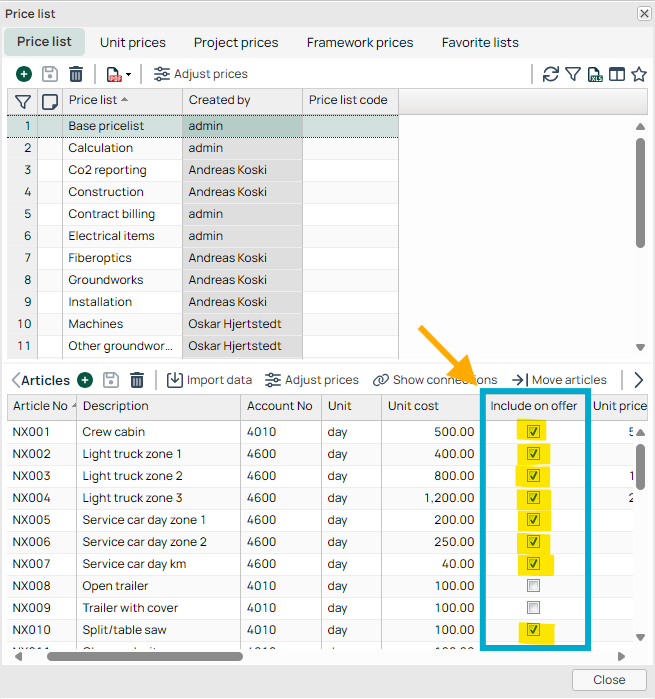The width and height of the screenshot is (655, 699).
Task: Sort by Price list code column
Action: click(350, 100)
